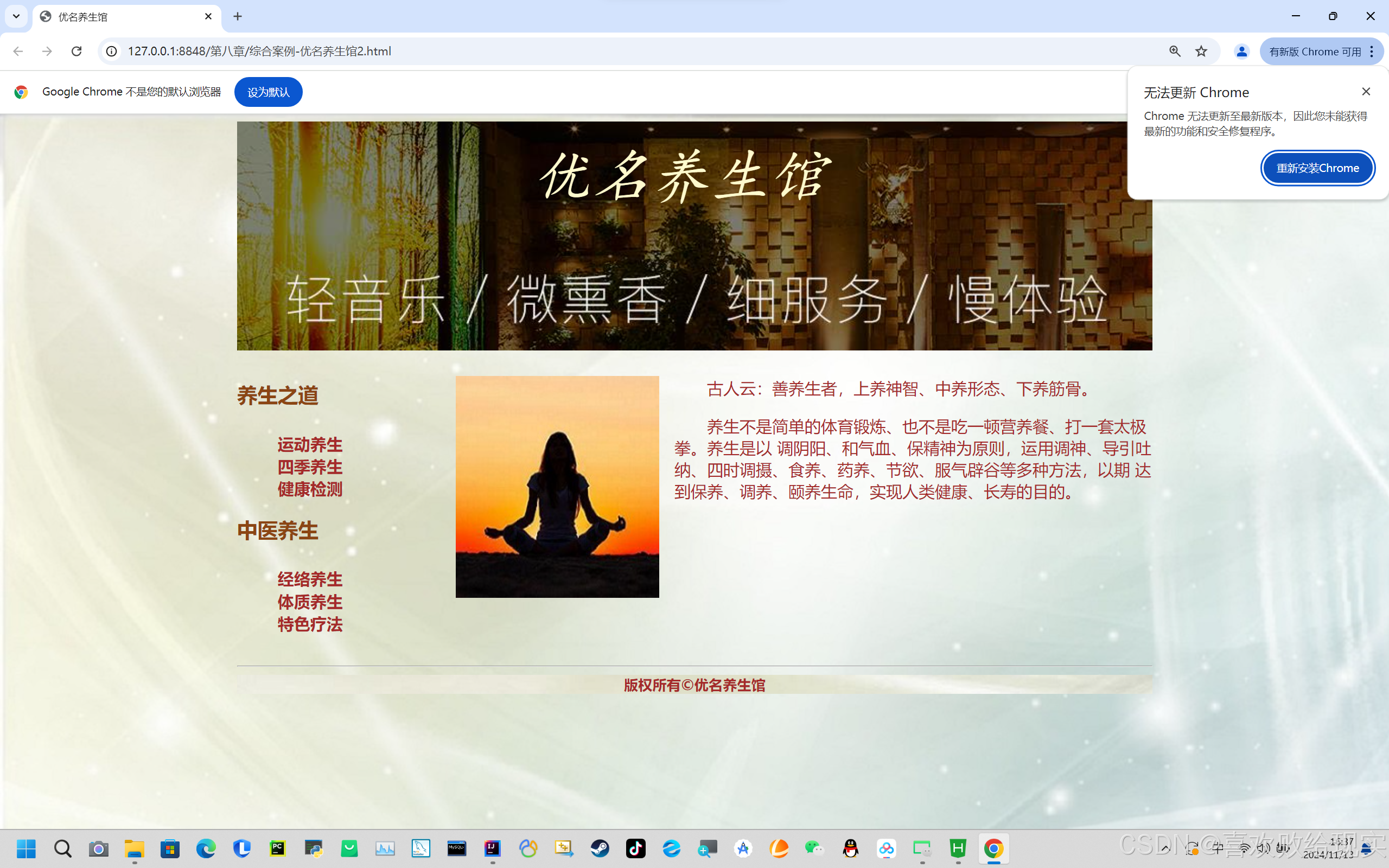Screen dimensions: 1389x868
Task: Click the 重新安装Chrome button
Action: (1317, 168)
